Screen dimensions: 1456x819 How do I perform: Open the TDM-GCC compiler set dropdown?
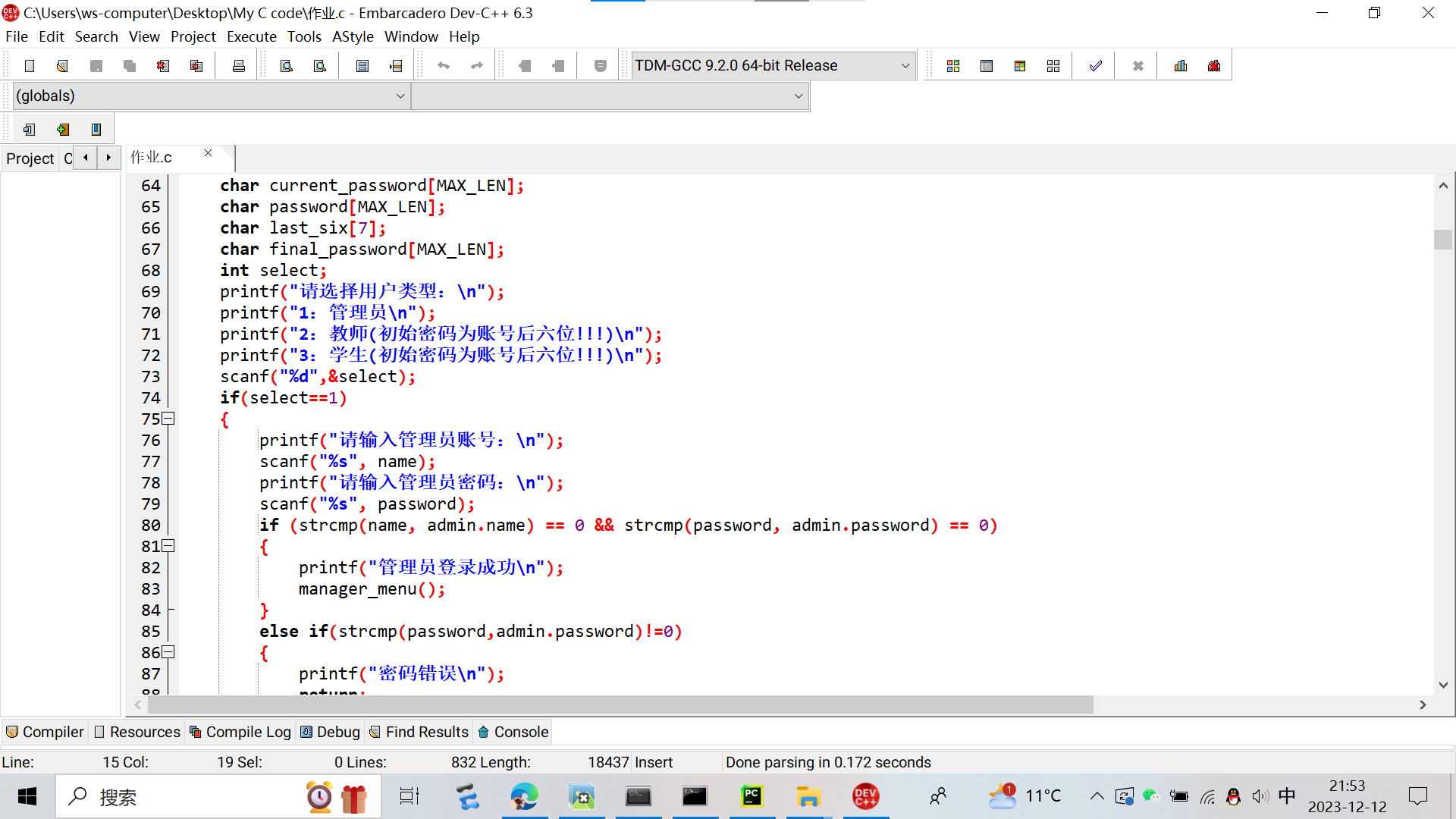click(x=773, y=66)
